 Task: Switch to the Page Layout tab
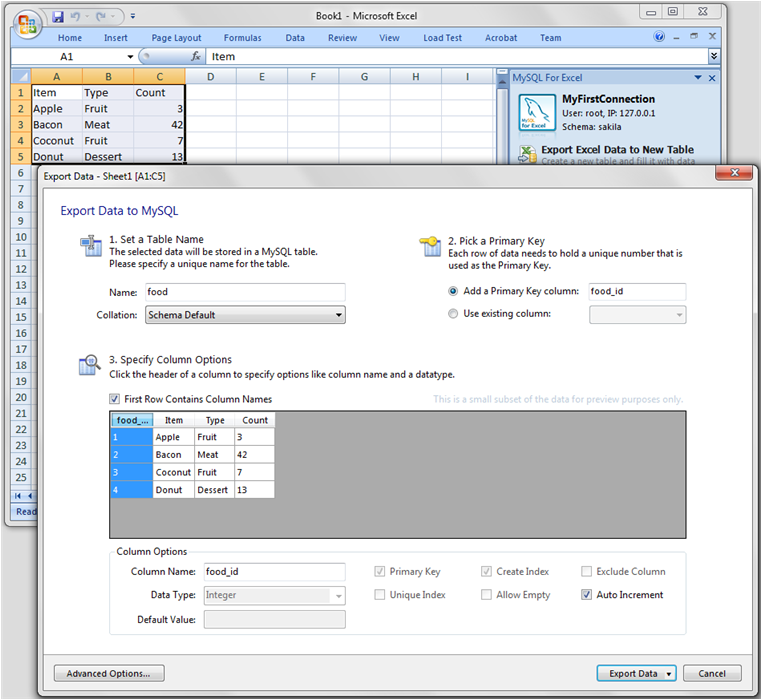coord(176,38)
